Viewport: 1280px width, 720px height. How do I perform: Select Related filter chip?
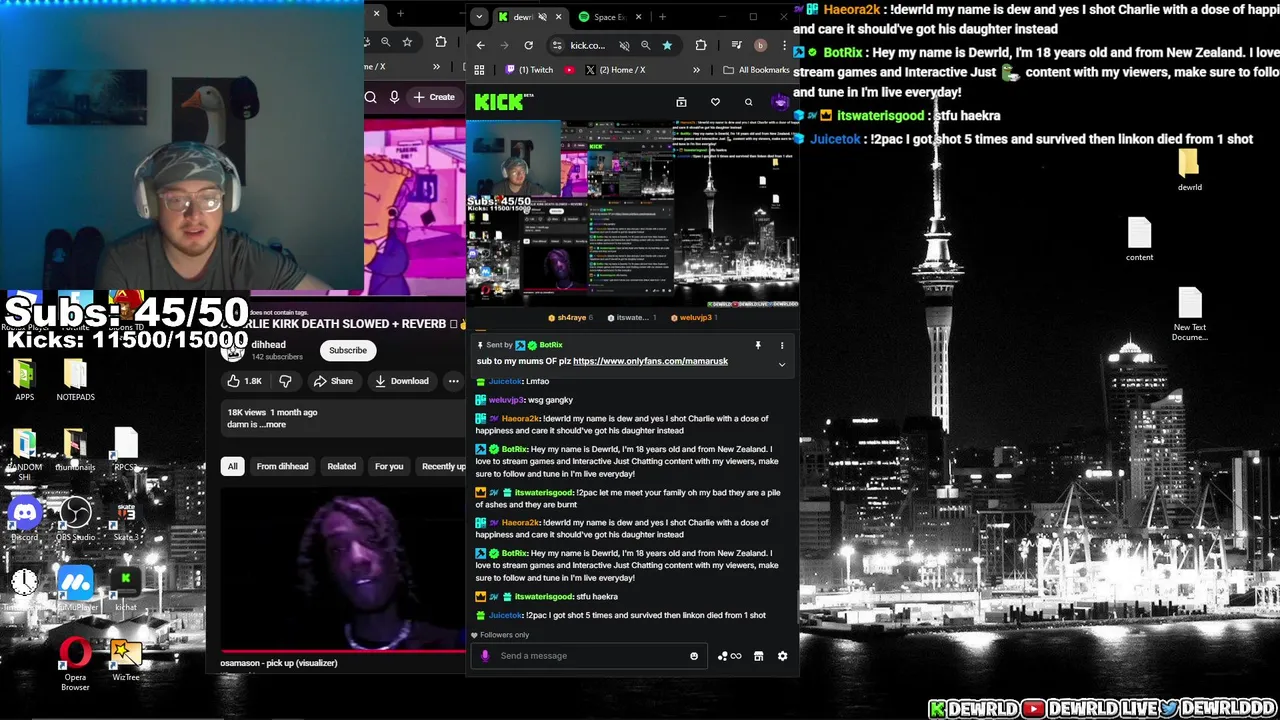pos(341,466)
